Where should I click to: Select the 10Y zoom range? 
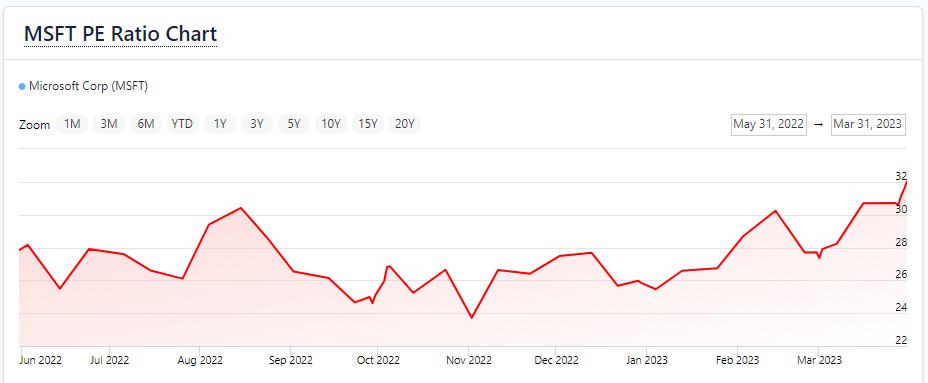coord(331,124)
